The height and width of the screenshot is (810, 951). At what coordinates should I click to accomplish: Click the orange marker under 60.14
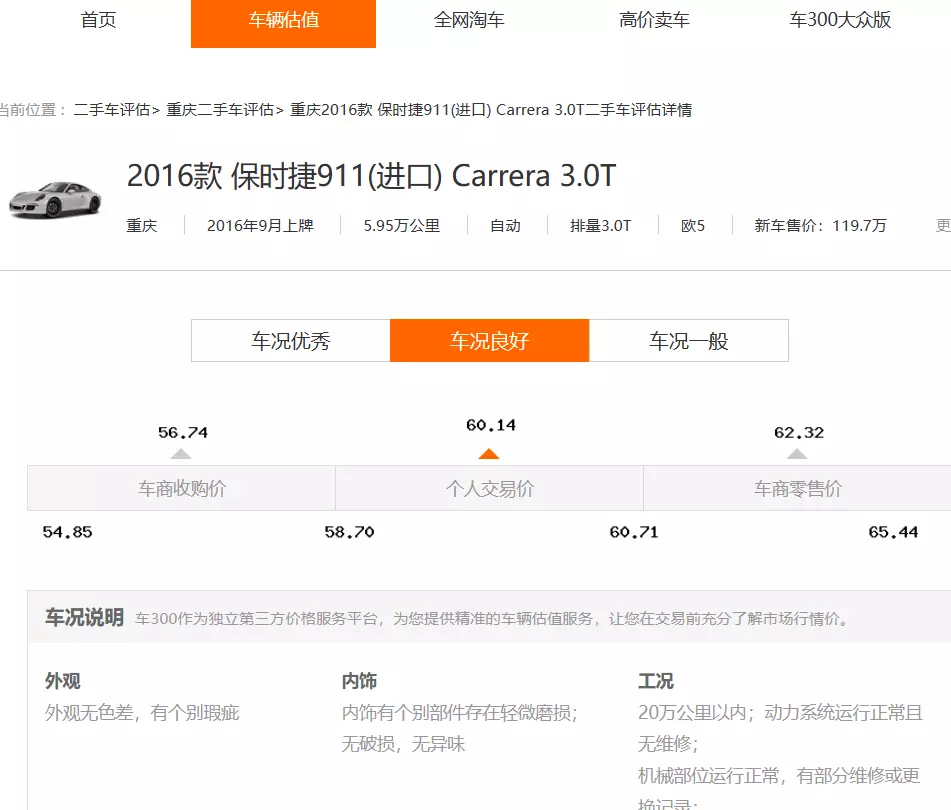coord(489,454)
